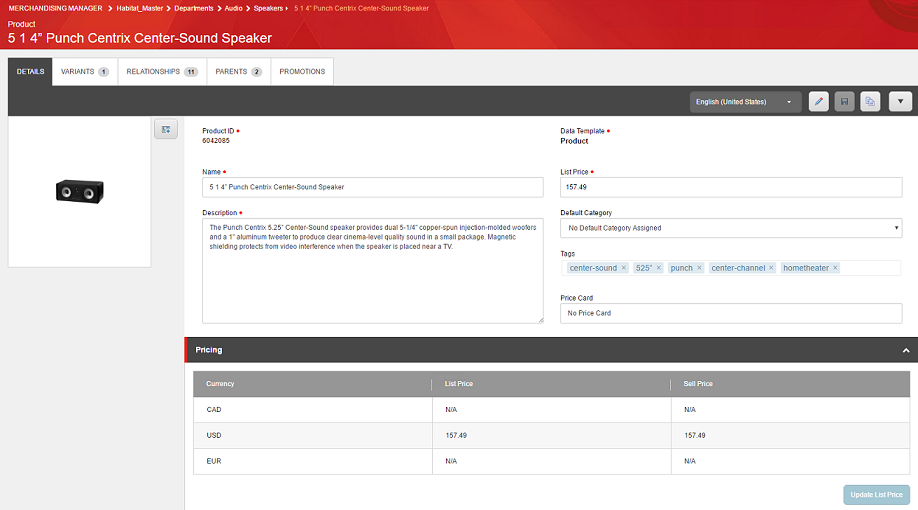Open Merchandising Manager breadcrumb link
Image resolution: width=918 pixels, height=510 pixels.
coord(55,8)
